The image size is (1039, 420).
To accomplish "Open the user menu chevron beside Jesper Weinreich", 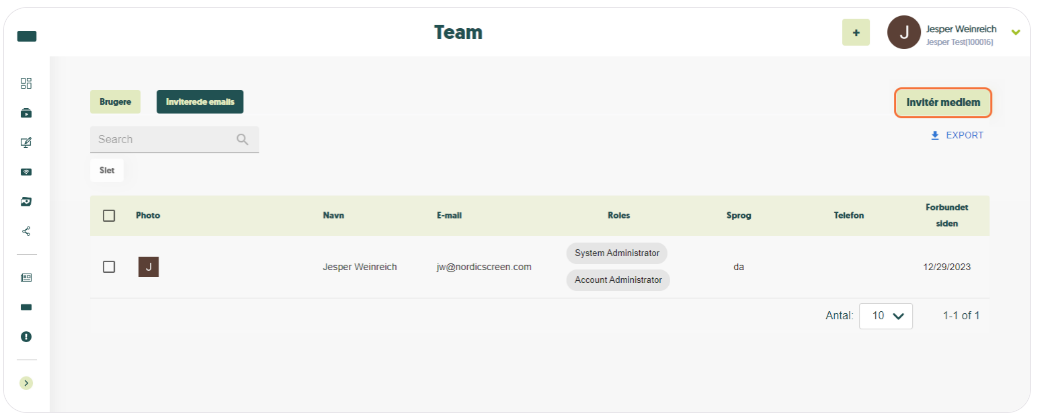I will coord(1016,32).
